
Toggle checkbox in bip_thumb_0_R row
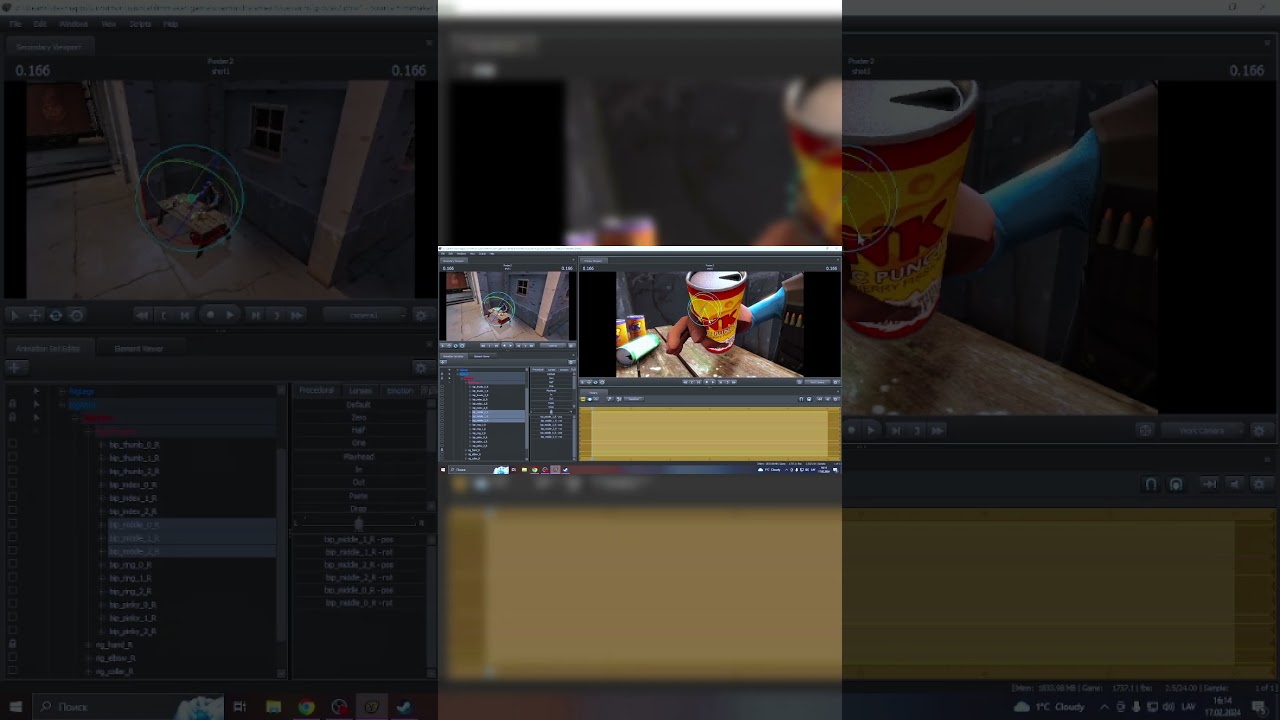[13, 444]
